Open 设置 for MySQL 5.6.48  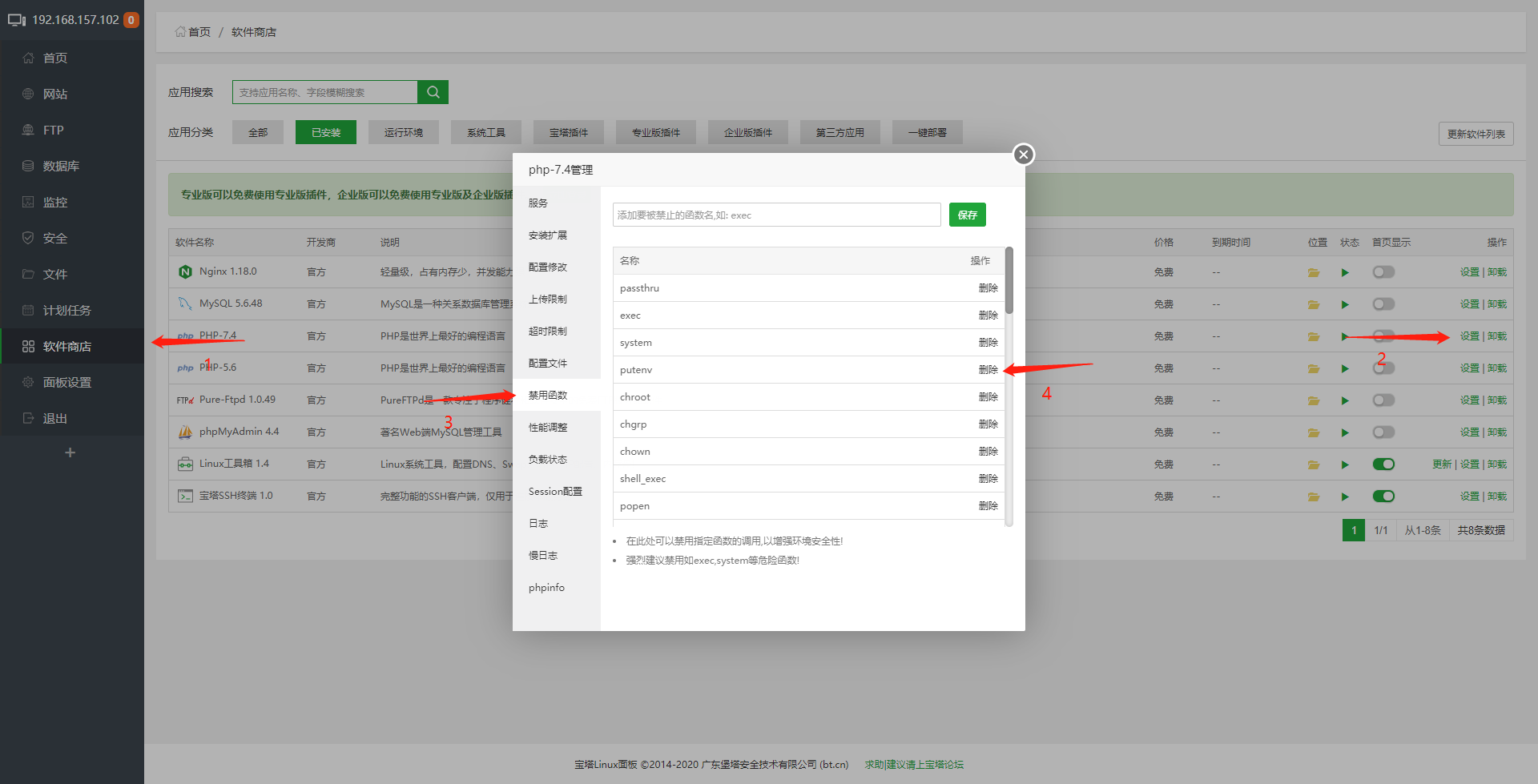tap(1470, 304)
